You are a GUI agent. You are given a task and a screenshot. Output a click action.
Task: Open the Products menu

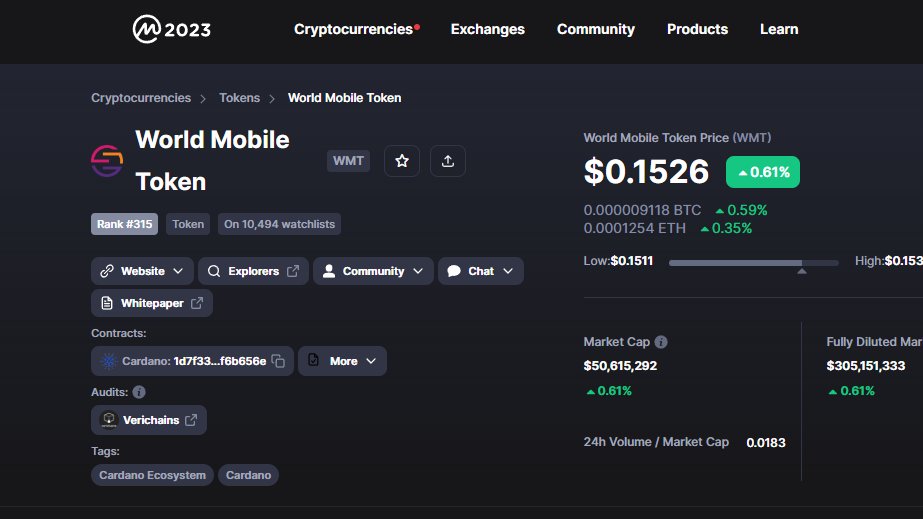(698, 29)
